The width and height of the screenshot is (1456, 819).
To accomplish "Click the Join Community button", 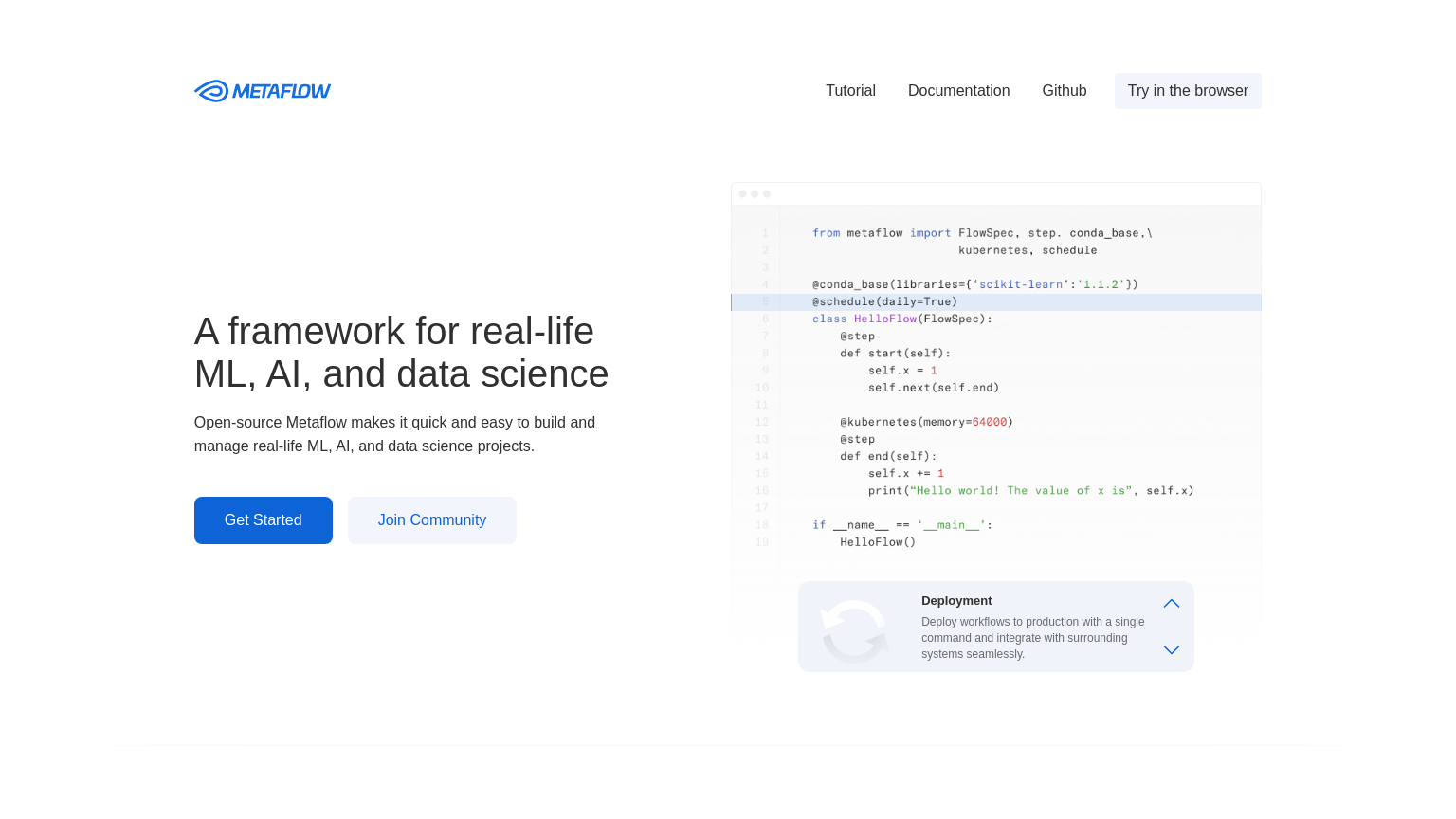I will coord(431,519).
